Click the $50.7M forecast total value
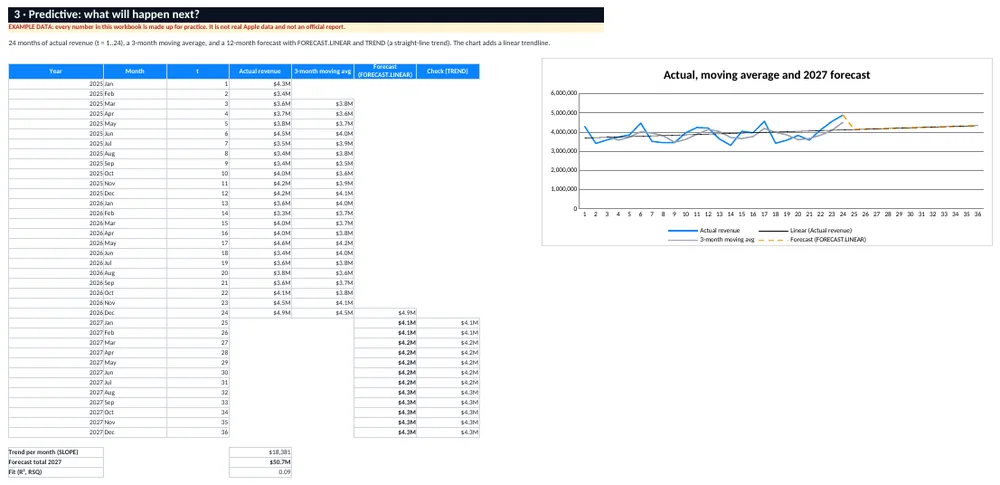 260,462
